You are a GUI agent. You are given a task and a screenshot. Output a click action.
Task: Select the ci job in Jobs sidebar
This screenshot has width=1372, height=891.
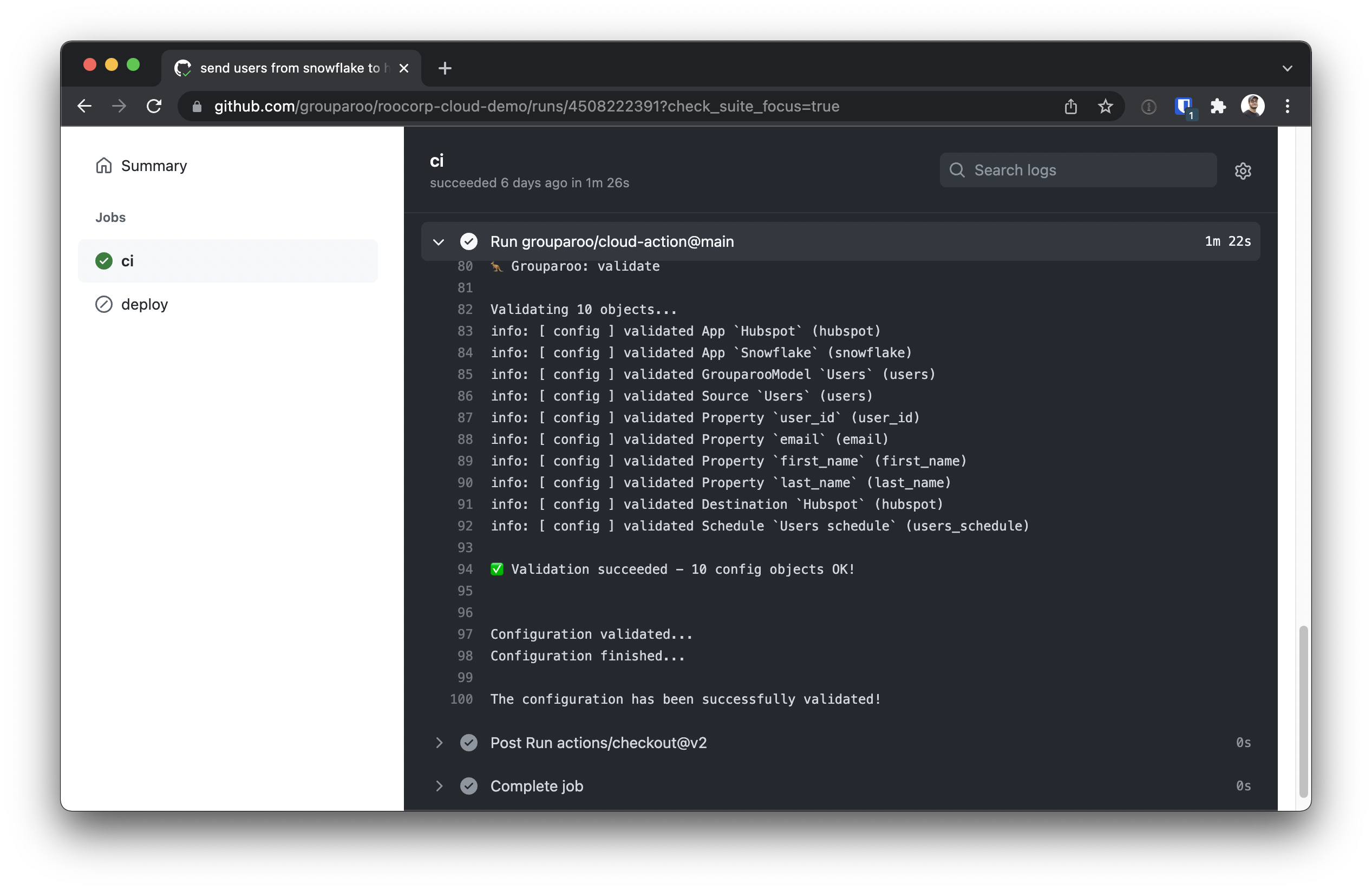127,260
